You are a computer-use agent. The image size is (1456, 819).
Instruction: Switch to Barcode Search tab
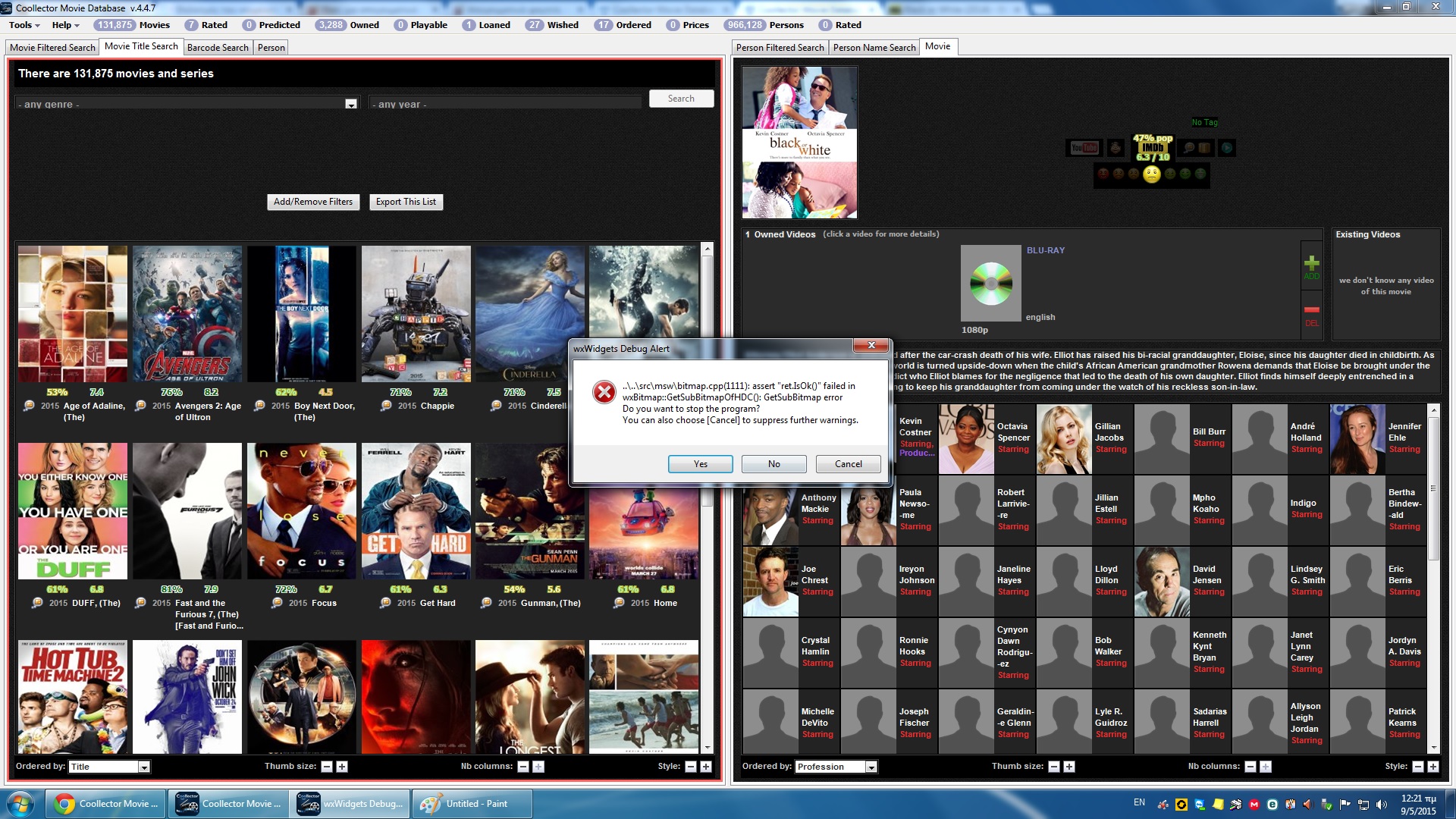tap(218, 48)
